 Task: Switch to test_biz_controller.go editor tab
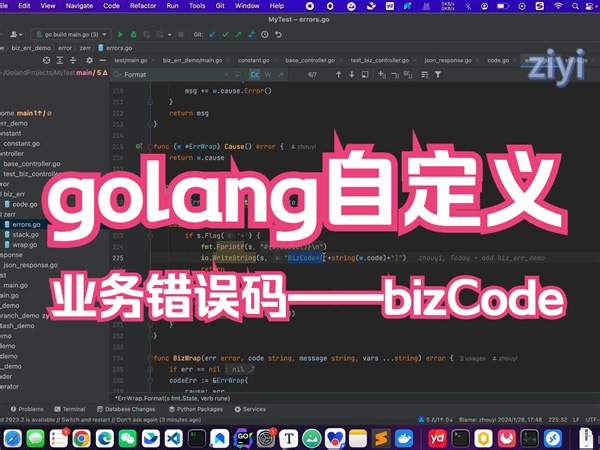coord(380,60)
